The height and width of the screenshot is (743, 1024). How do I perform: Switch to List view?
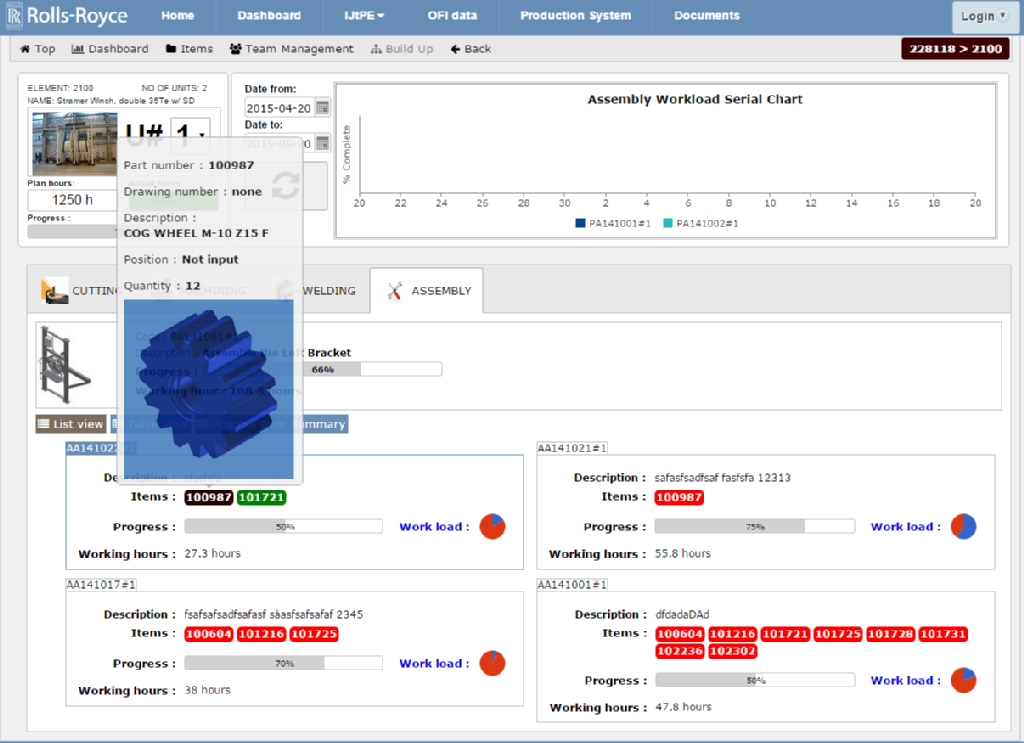tap(71, 424)
